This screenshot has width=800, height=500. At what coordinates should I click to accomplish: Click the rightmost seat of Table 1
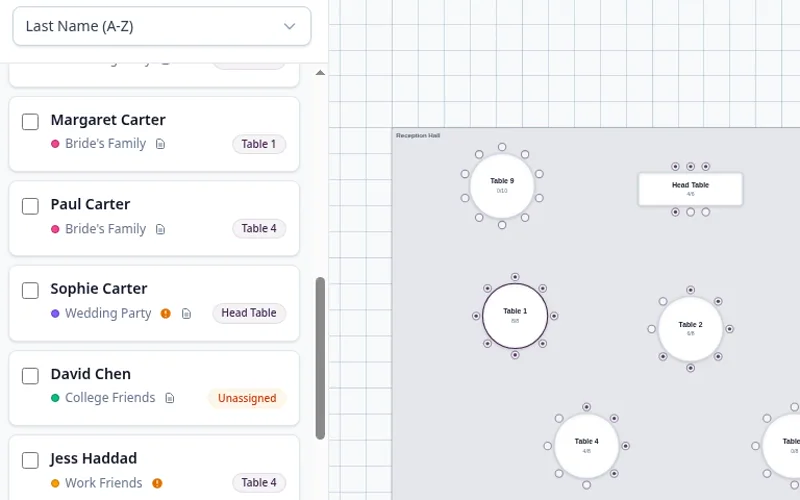[x=554, y=316]
